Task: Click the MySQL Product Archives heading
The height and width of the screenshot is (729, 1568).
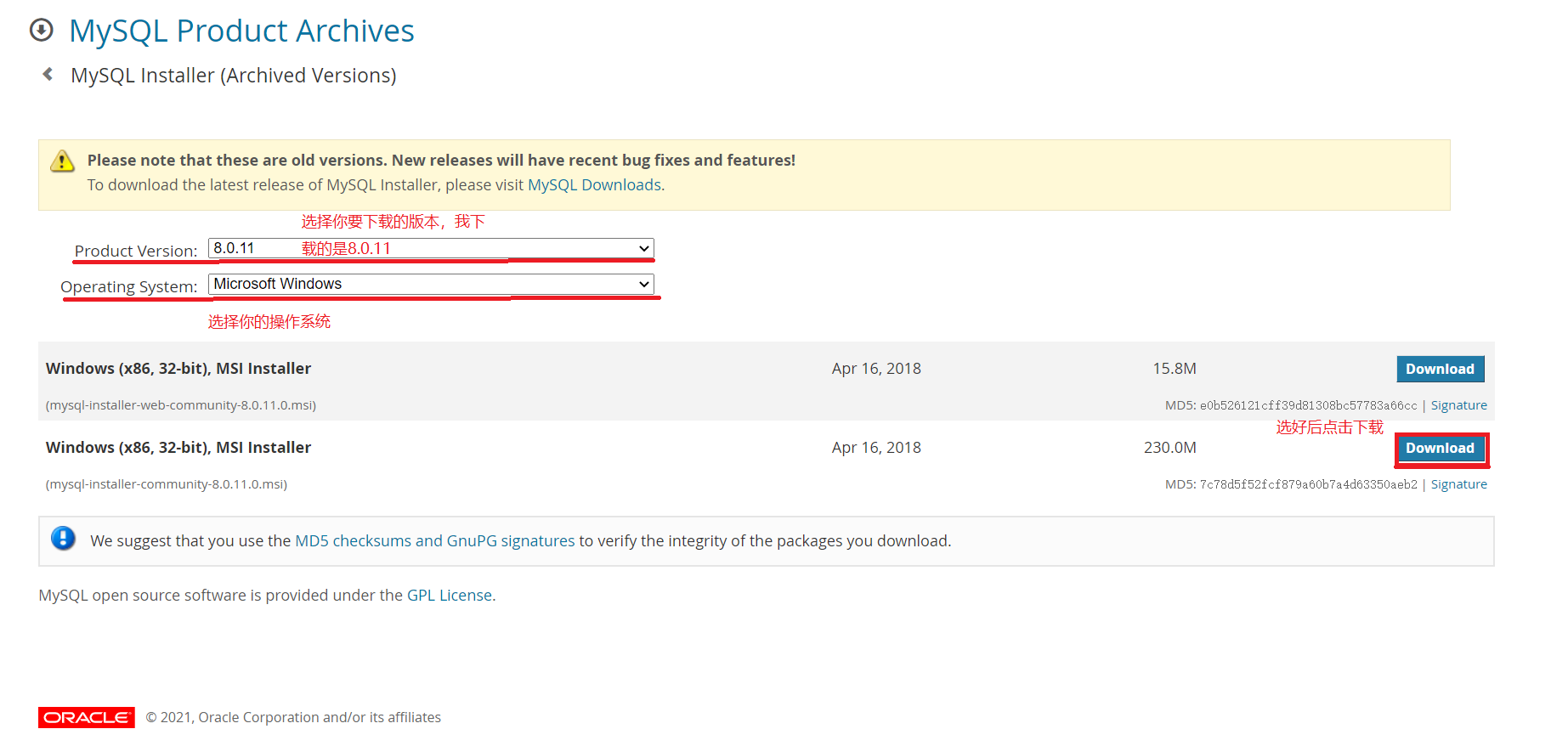Action: click(241, 31)
